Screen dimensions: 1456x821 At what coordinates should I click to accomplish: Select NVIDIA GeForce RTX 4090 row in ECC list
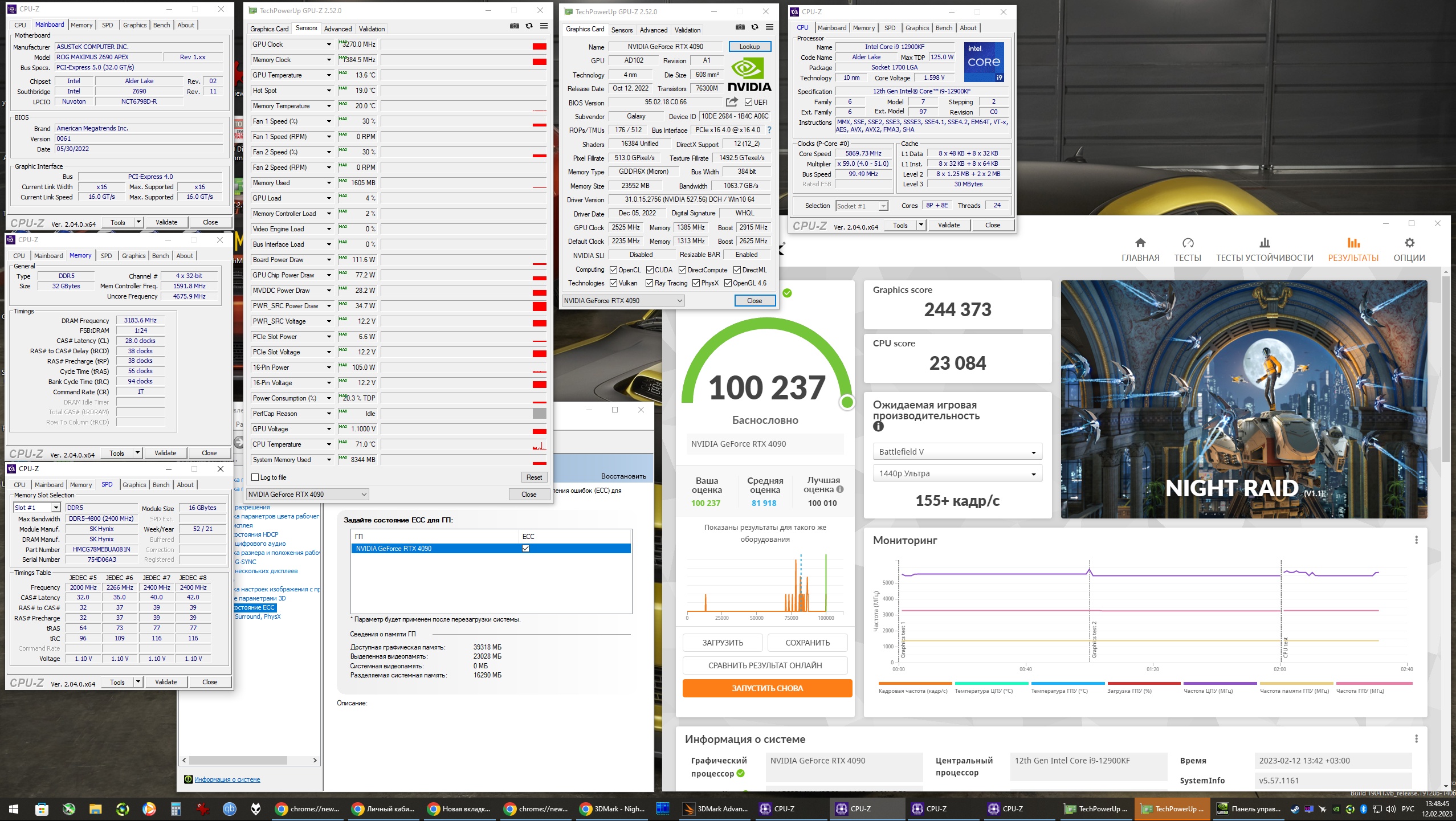(491, 548)
